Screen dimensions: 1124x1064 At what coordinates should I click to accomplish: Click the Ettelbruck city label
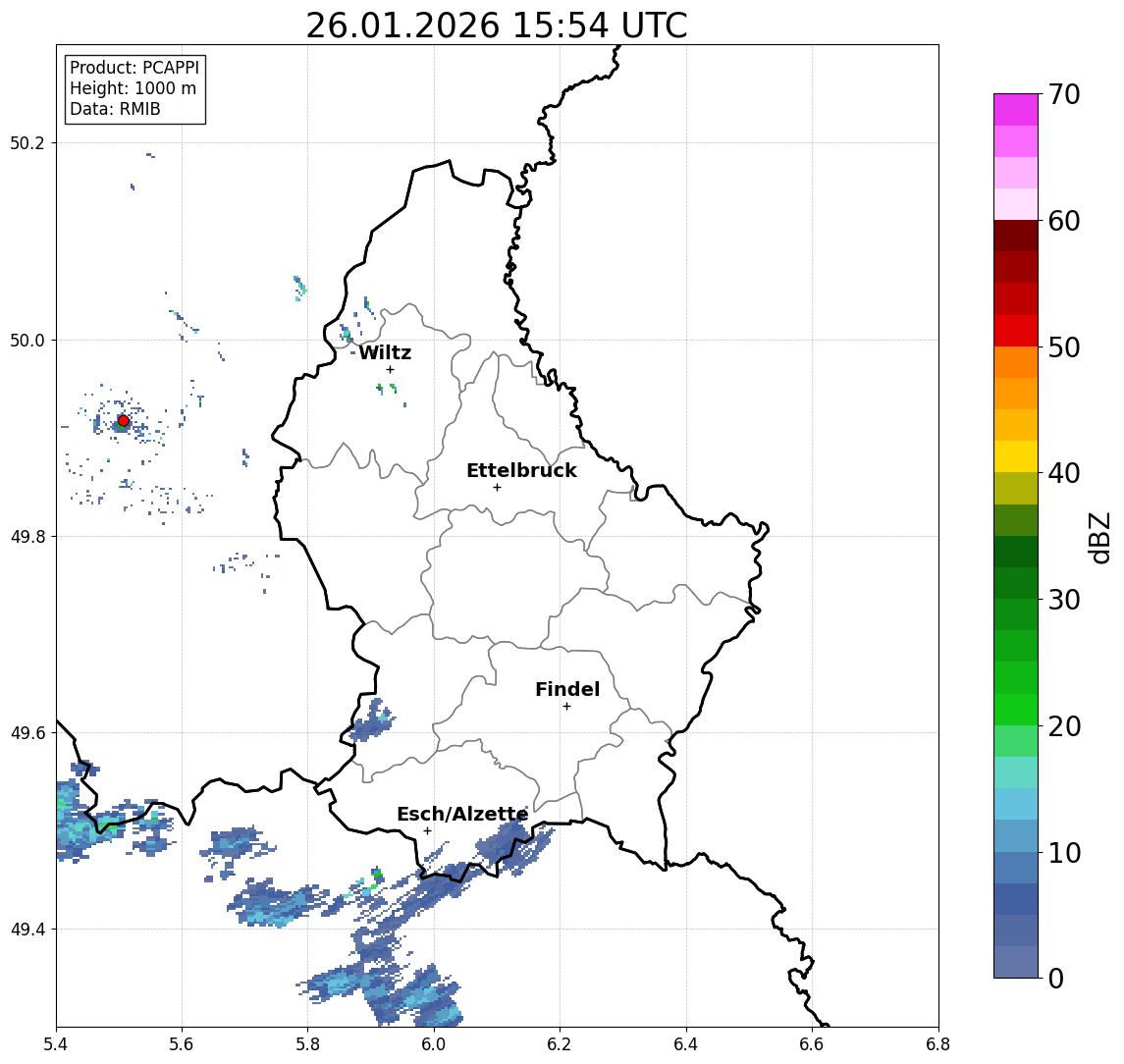tap(521, 470)
